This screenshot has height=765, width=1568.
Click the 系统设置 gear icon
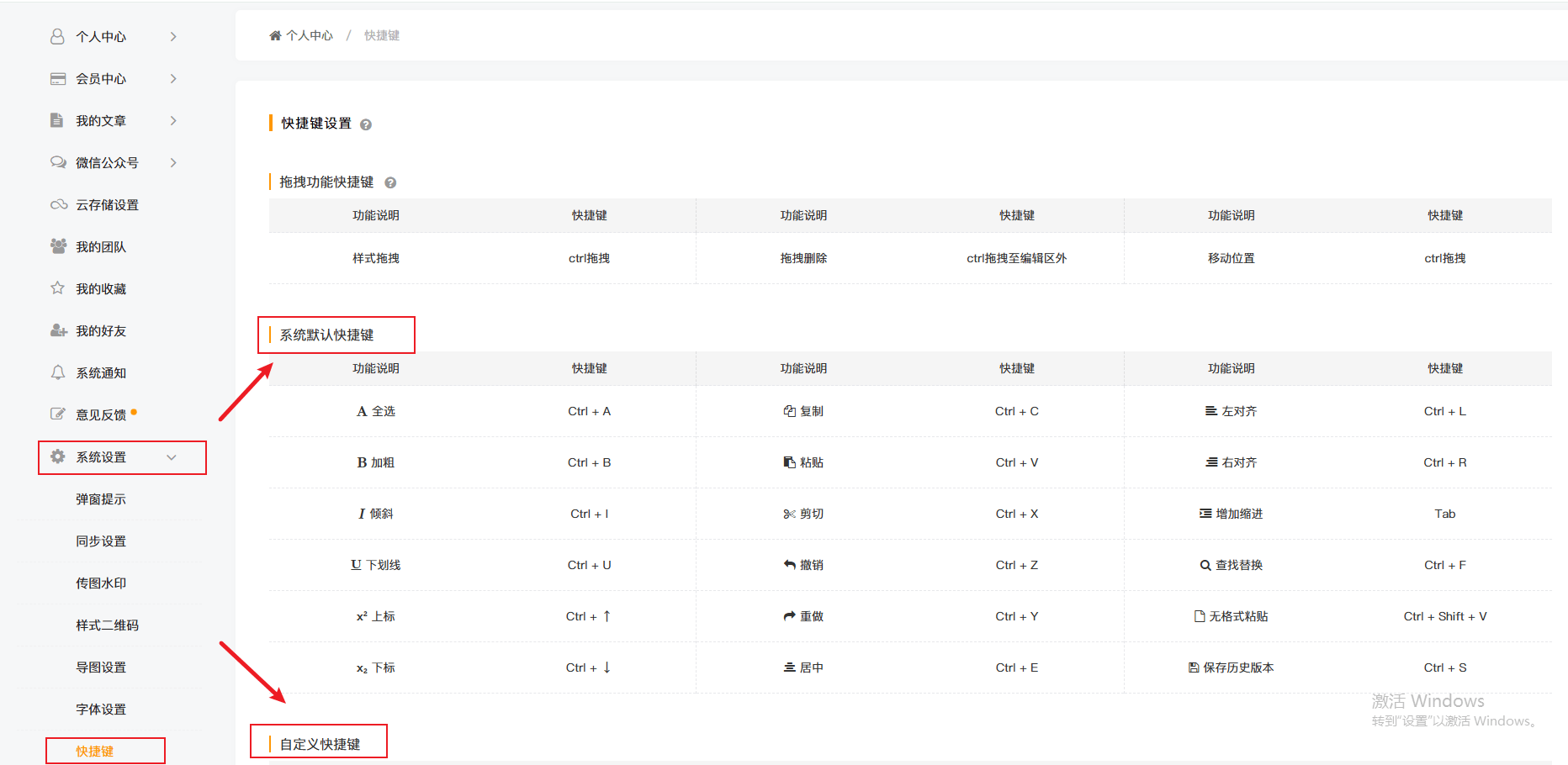(57, 456)
